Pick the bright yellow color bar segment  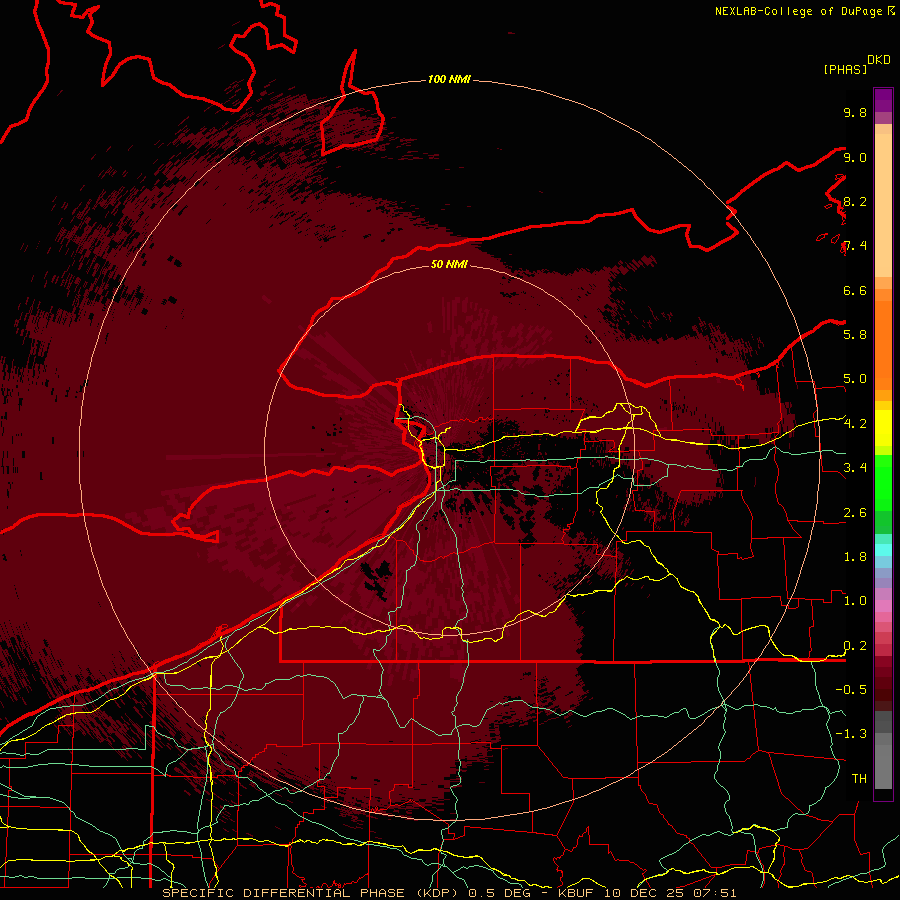pos(883,428)
